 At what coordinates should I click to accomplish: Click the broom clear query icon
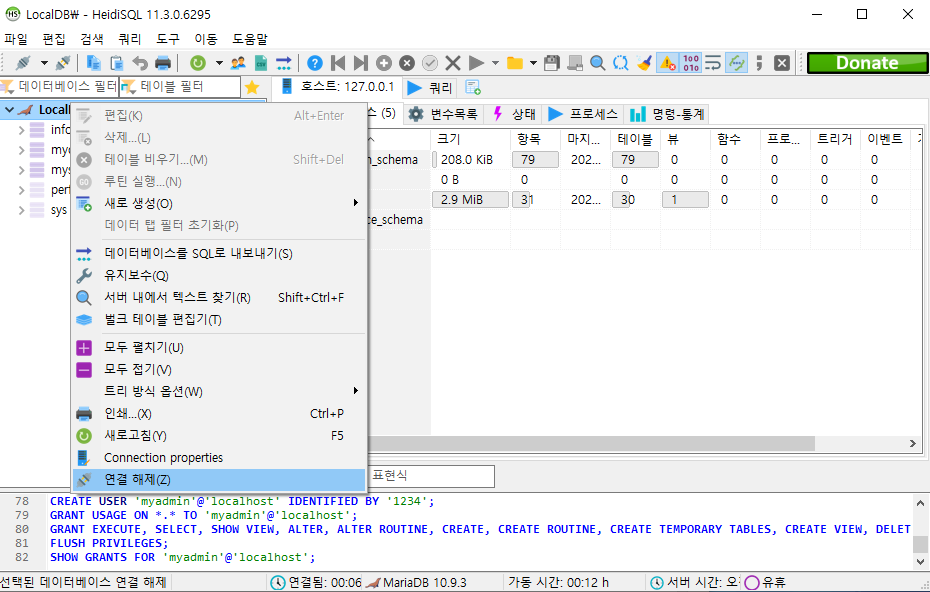click(x=644, y=63)
